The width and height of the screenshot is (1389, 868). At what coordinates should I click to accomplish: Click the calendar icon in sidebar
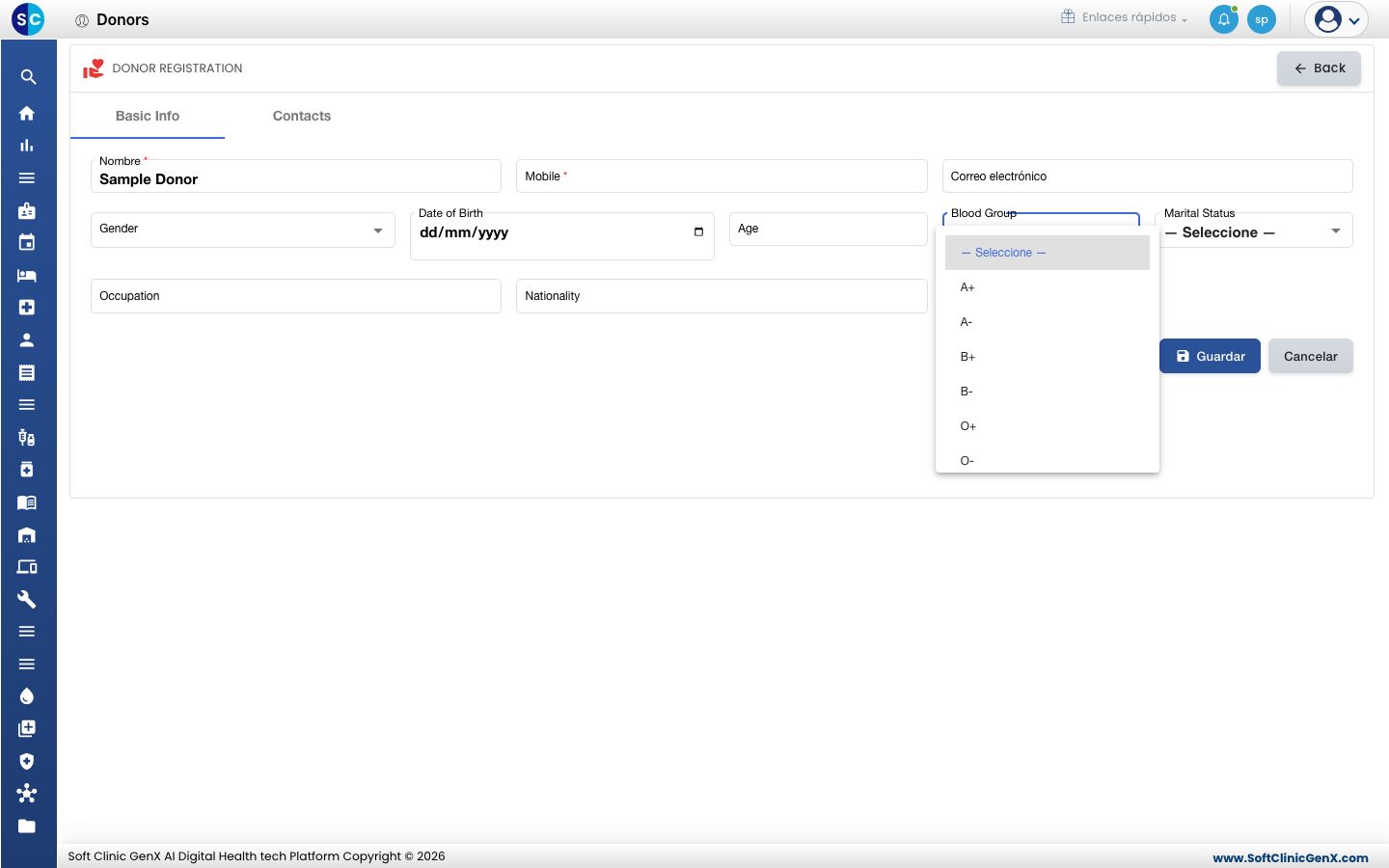(x=27, y=242)
